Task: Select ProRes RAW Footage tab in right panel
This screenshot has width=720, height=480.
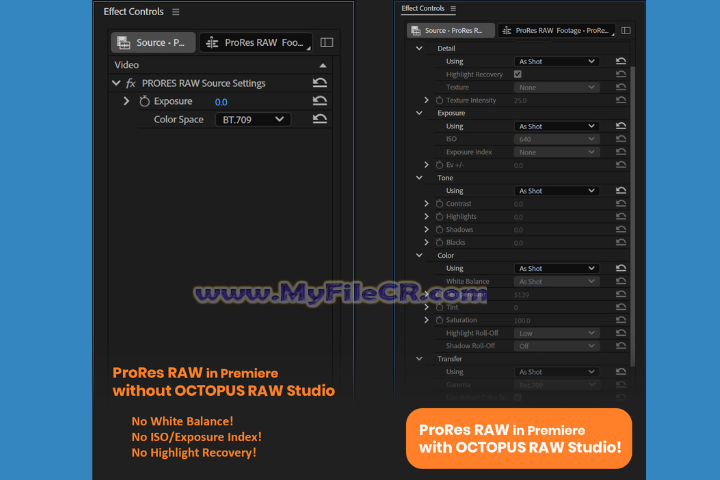Action: coord(557,30)
